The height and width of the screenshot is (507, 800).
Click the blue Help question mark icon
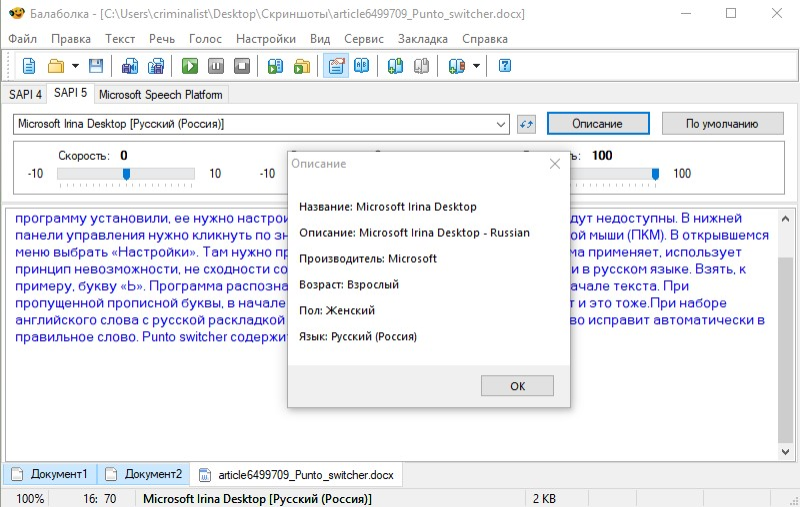pos(505,66)
